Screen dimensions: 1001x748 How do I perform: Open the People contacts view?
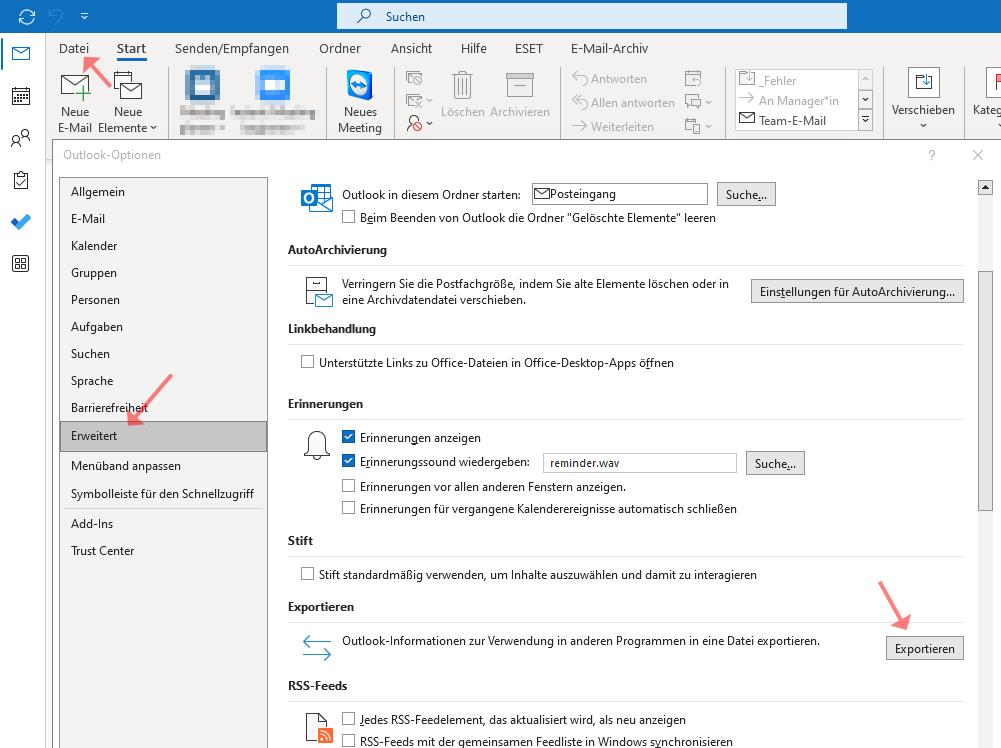click(20, 138)
